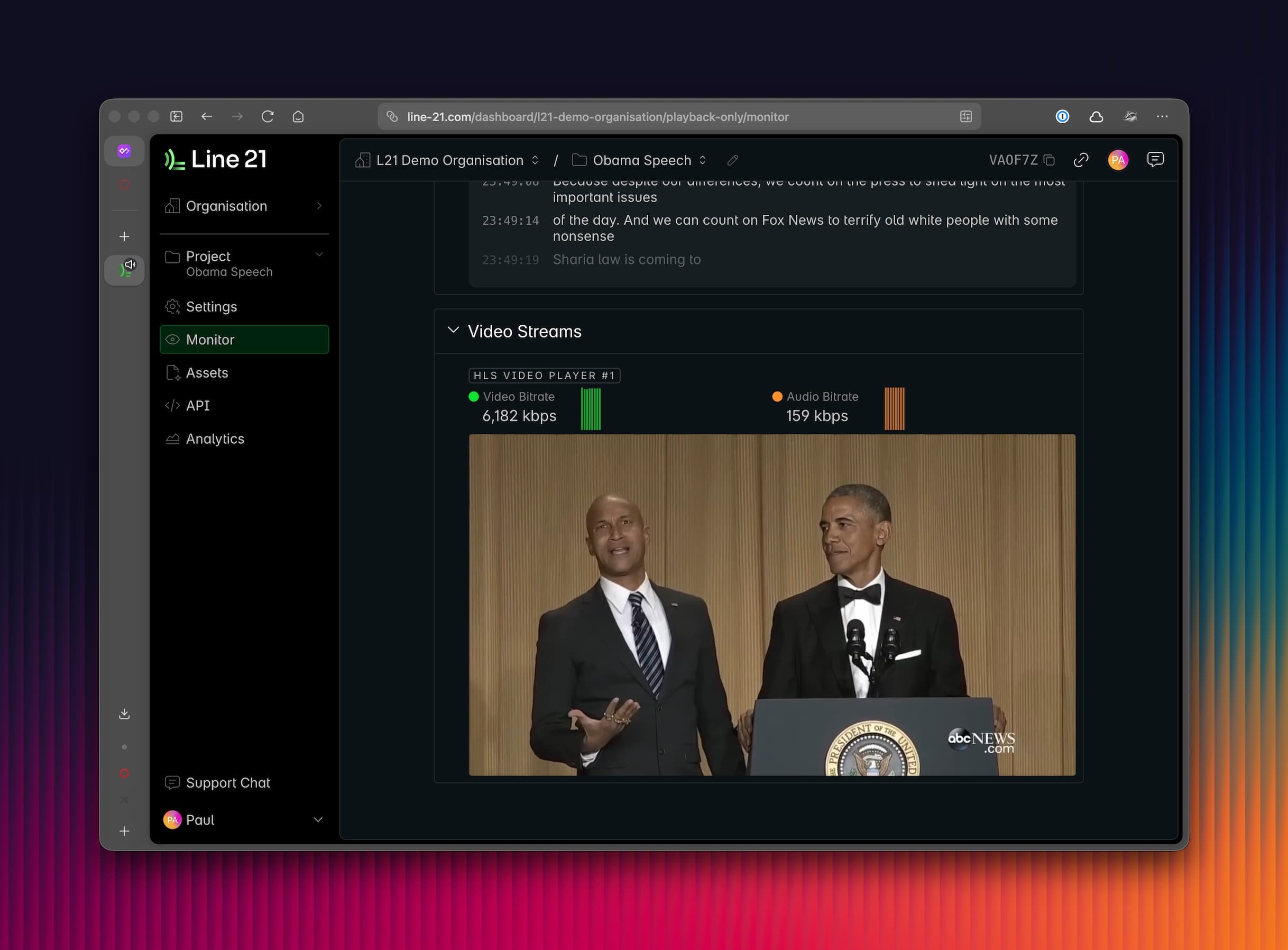1288x950 pixels.
Task: Click the 1Password extension icon in the toolbar
Action: 1063,117
